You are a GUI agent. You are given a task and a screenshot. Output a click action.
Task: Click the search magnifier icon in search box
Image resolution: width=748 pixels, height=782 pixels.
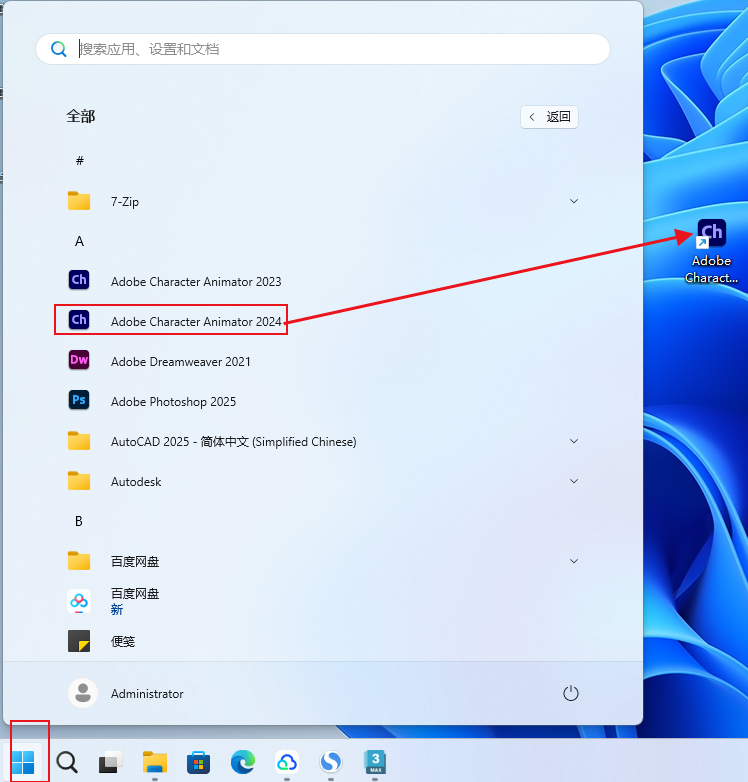[59, 49]
